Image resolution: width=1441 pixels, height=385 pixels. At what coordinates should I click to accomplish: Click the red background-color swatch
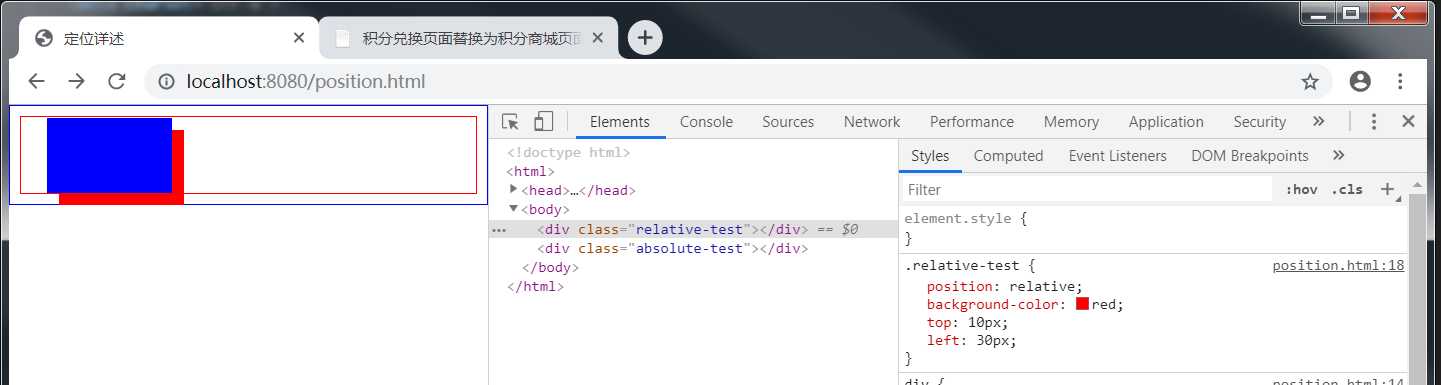(1082, 304)
